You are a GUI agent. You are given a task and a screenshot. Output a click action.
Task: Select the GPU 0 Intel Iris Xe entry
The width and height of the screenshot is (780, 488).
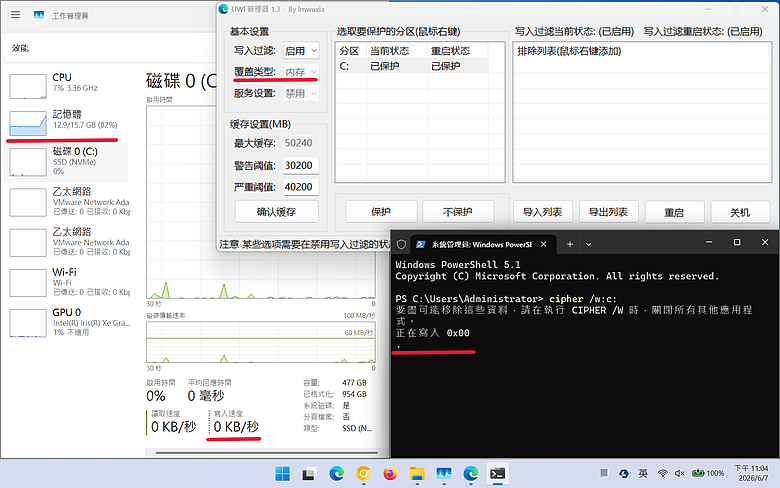68,322
